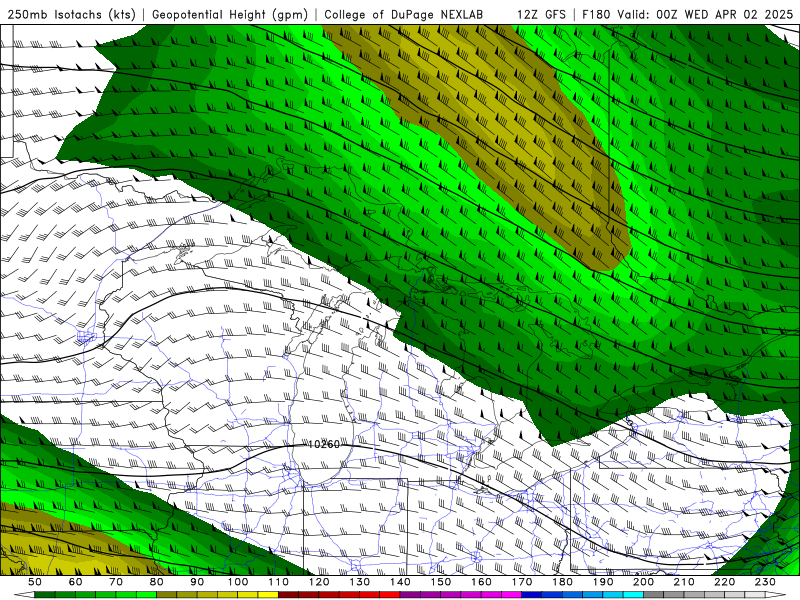Viewport: 800px width, 600px height.
Task: Click the '60' color scale label
Action: [x=76, y=582]
